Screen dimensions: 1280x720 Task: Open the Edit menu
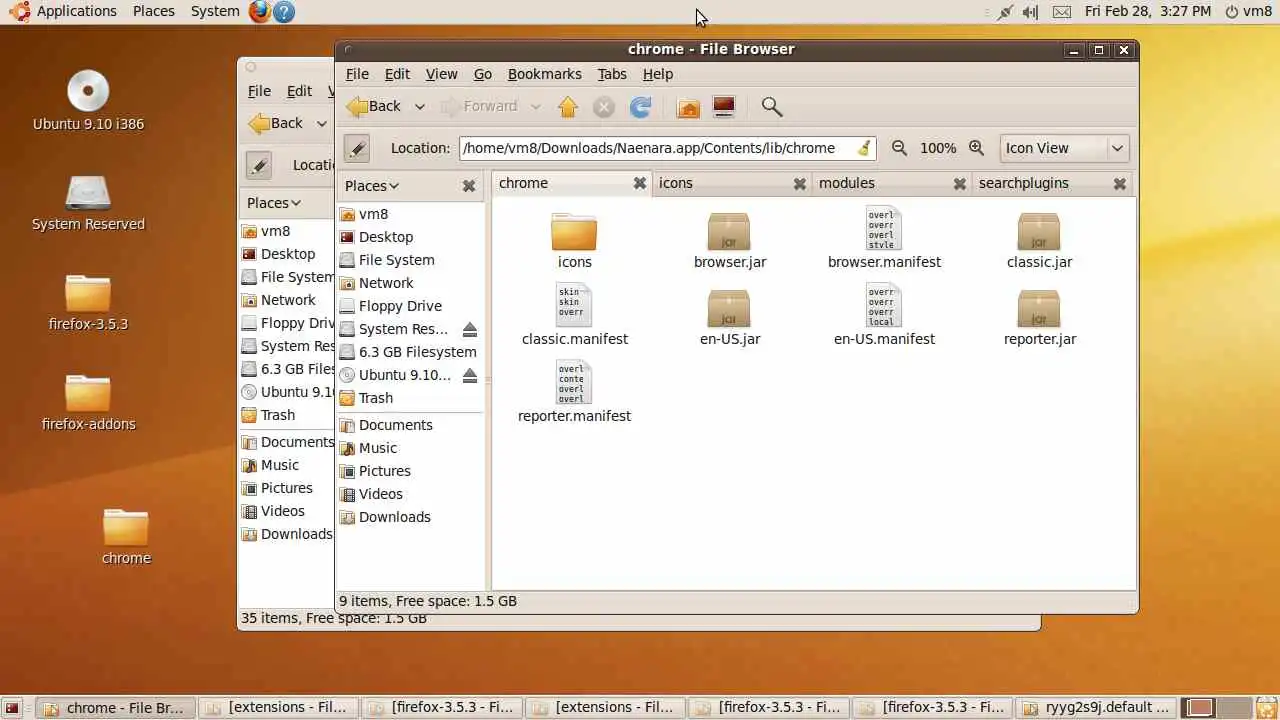[397, 74]
